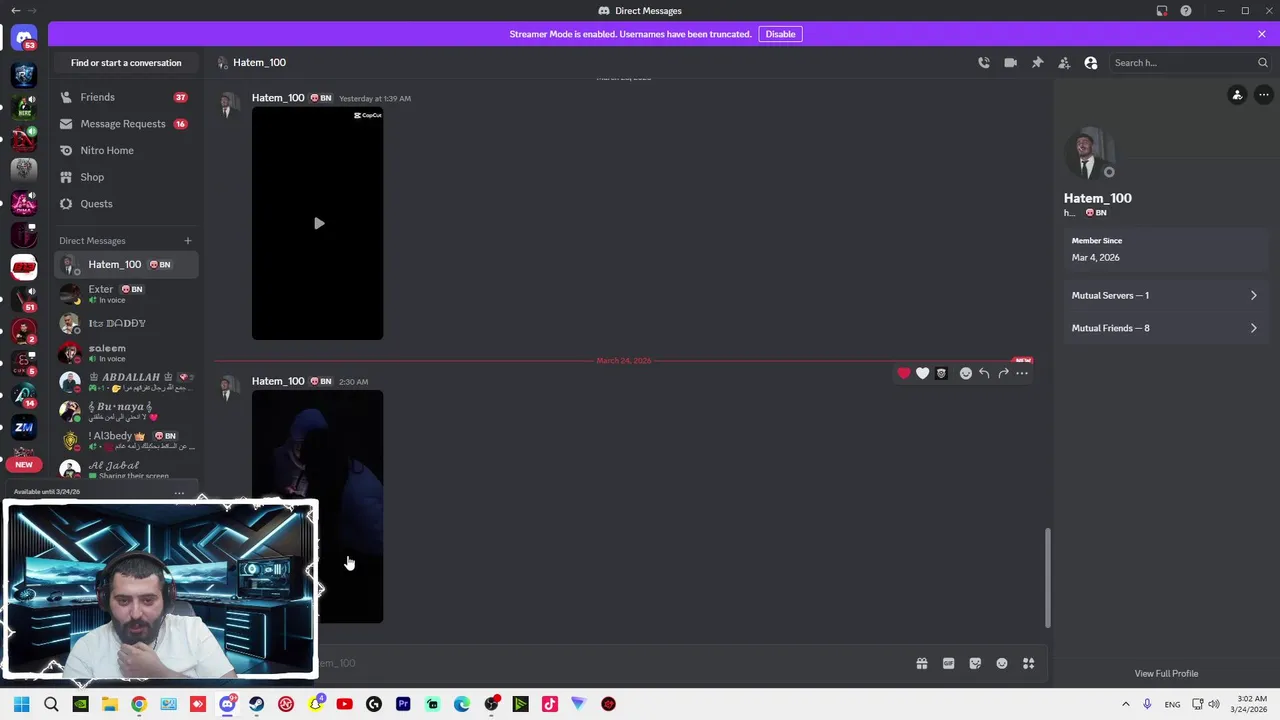Open the Shop page
This screenshot has height=720, width=1280.
tap(125, 177)
